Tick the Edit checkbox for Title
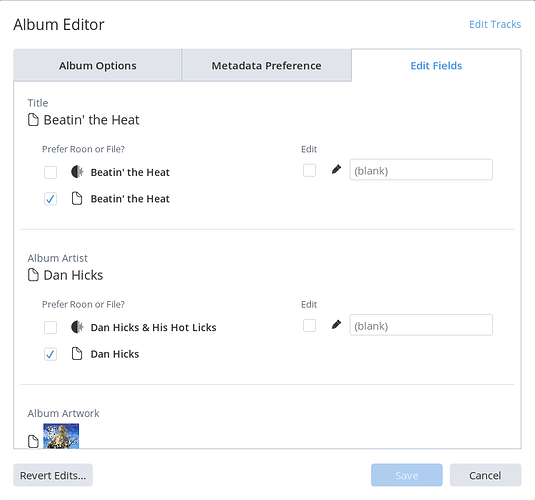The image size is (535, 500). tap(309, 170)
